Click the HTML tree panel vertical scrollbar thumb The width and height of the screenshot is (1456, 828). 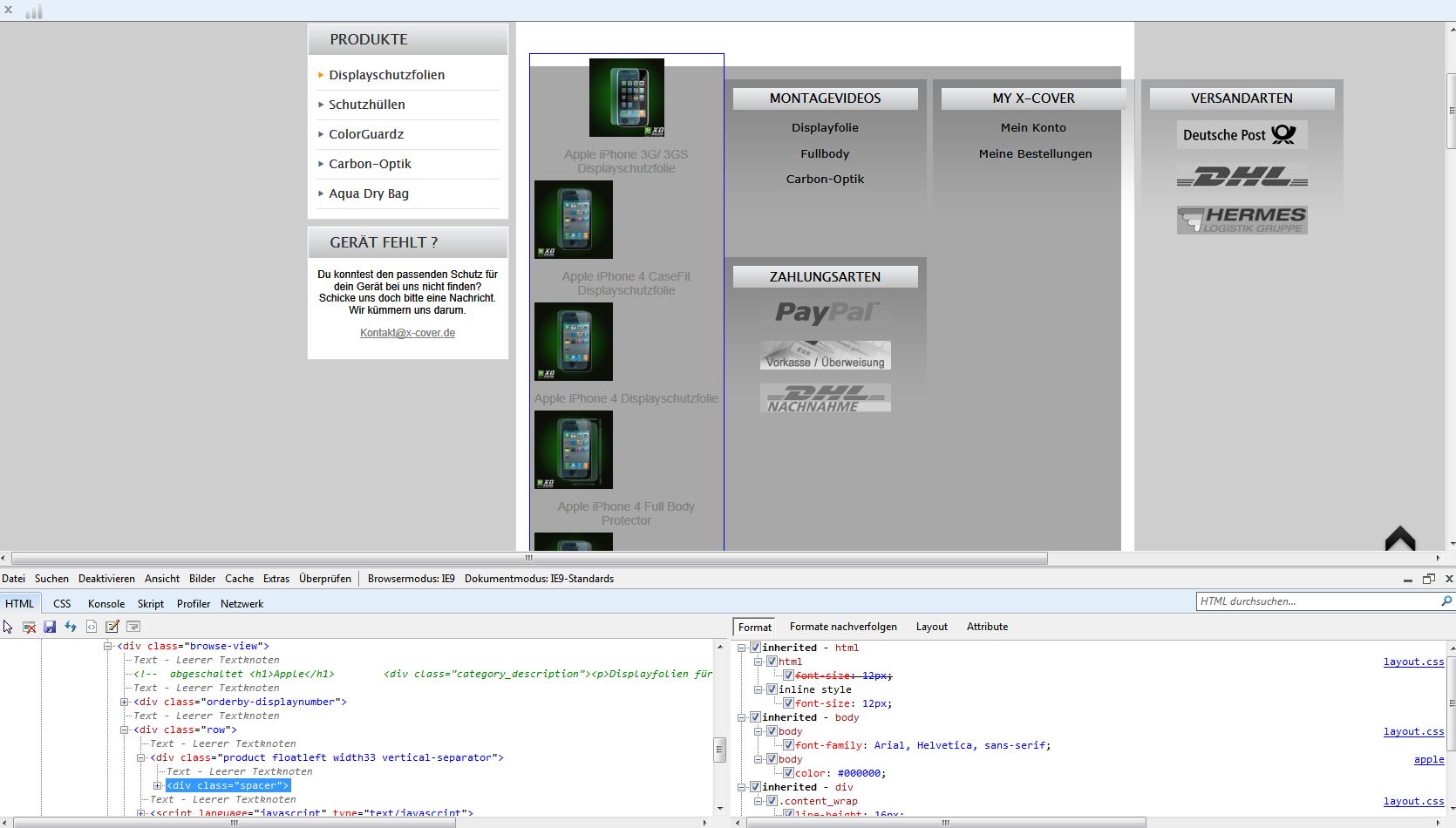tap(719, 750)
